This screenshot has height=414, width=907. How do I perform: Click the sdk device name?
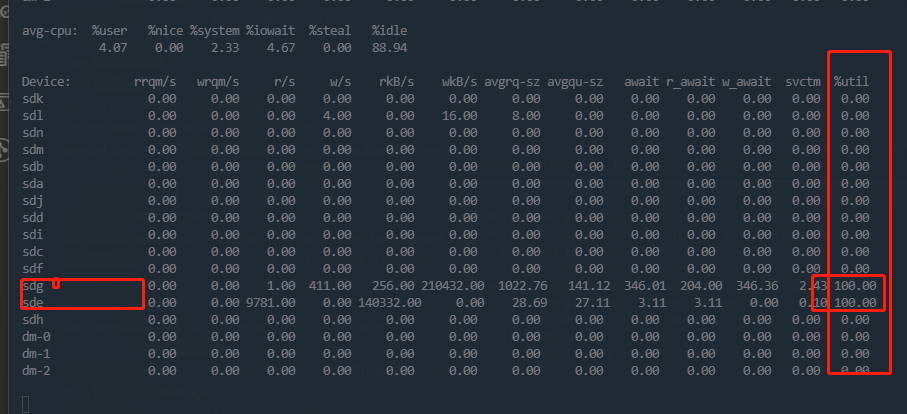[x=32, y=98]
